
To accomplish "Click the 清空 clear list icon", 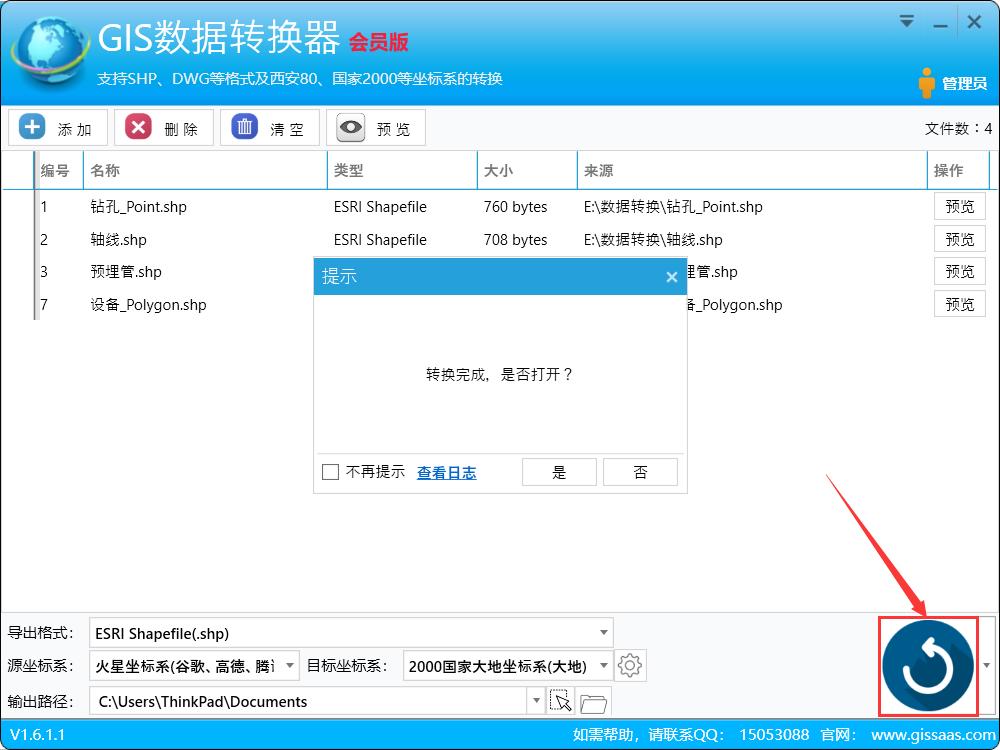I will (x=245, y=127).
